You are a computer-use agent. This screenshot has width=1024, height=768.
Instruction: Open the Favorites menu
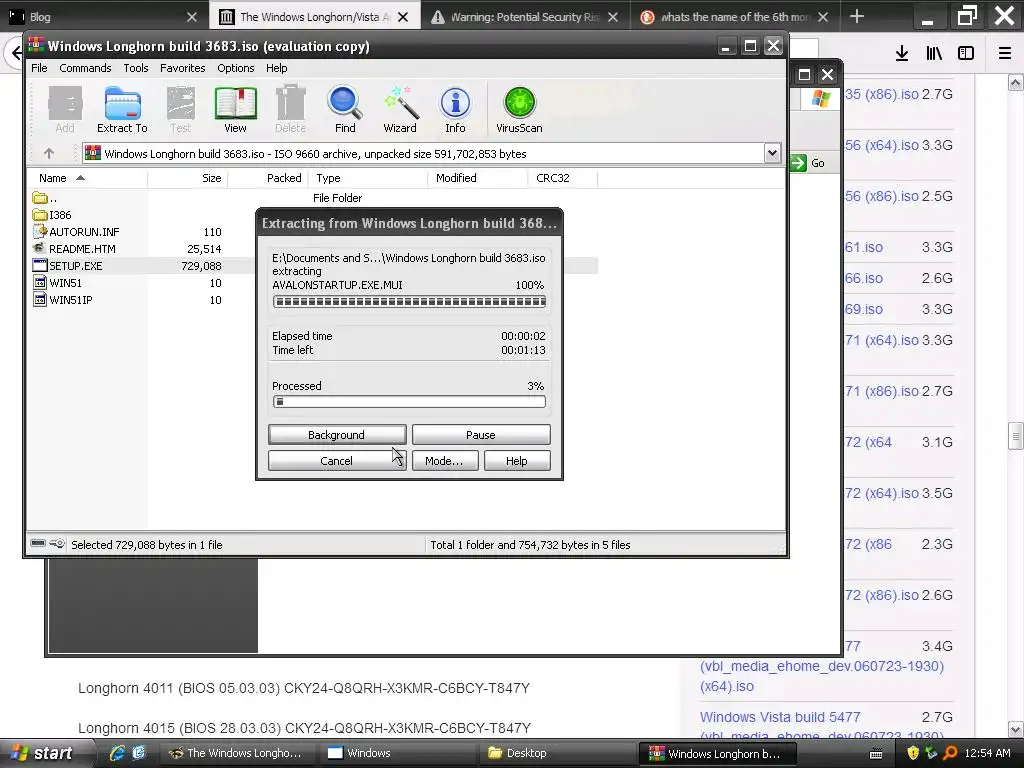[x=182, y=68]
